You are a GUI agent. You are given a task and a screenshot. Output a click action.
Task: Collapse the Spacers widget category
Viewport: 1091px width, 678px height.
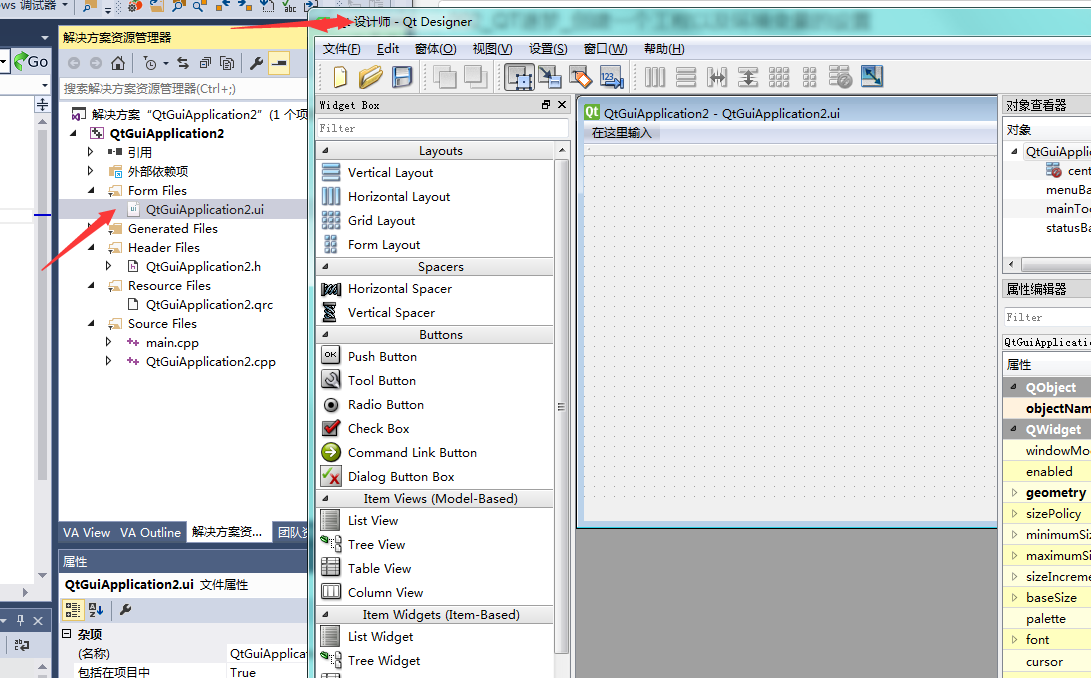click(325, 267)
